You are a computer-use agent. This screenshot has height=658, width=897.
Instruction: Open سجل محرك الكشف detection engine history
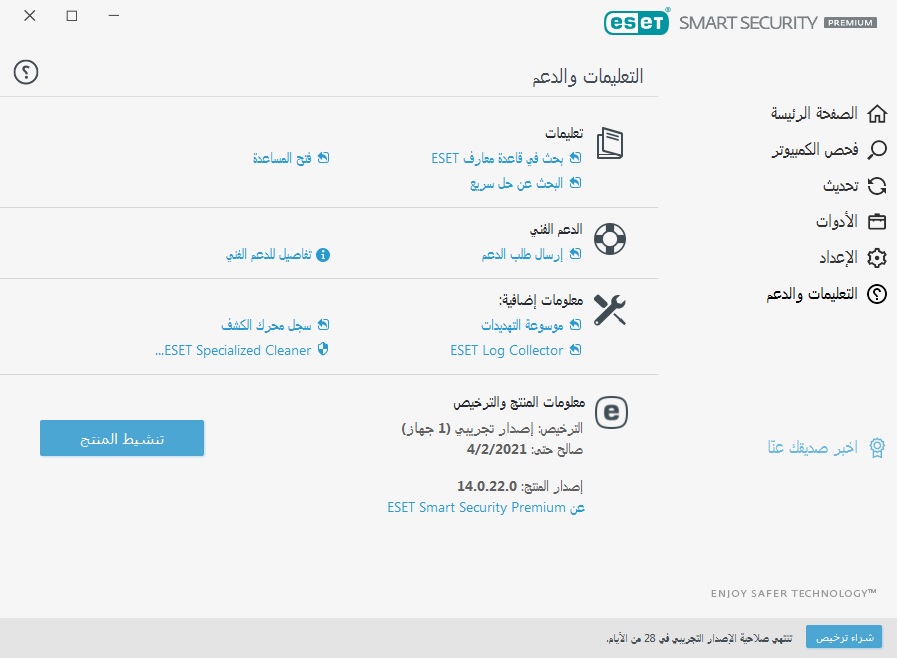coord(275,325)
